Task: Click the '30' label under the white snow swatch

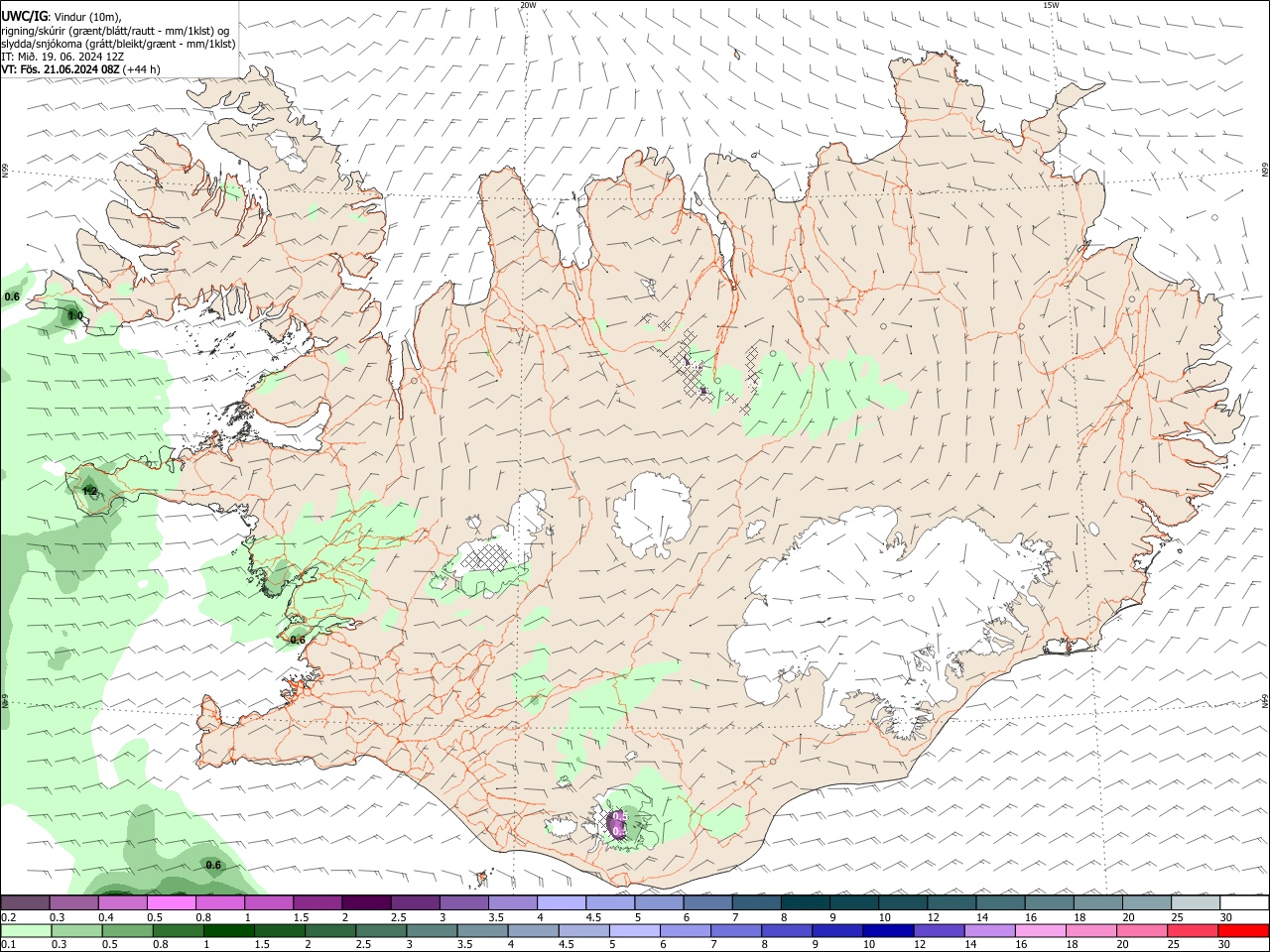Action: coord(1226,917)
